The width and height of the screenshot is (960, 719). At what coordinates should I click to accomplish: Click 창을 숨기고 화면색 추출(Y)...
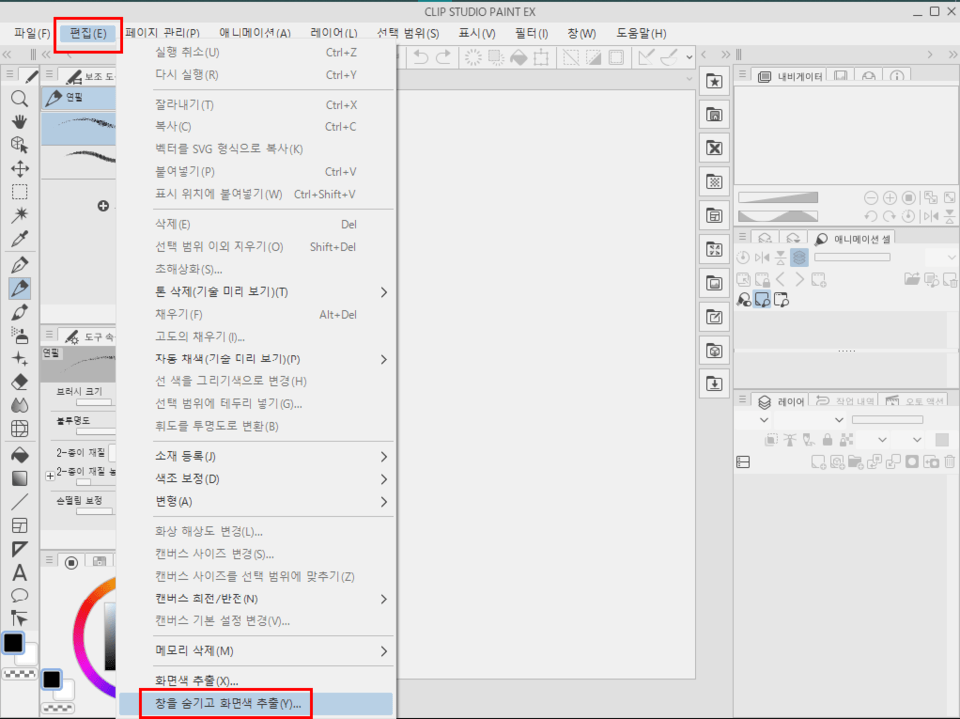click(x=227, y=704)
